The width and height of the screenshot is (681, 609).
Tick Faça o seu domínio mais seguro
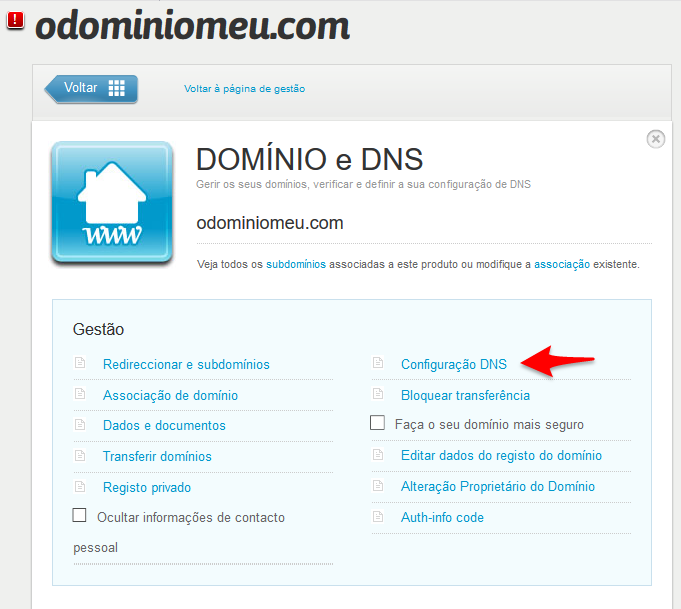tap(377, 422)
